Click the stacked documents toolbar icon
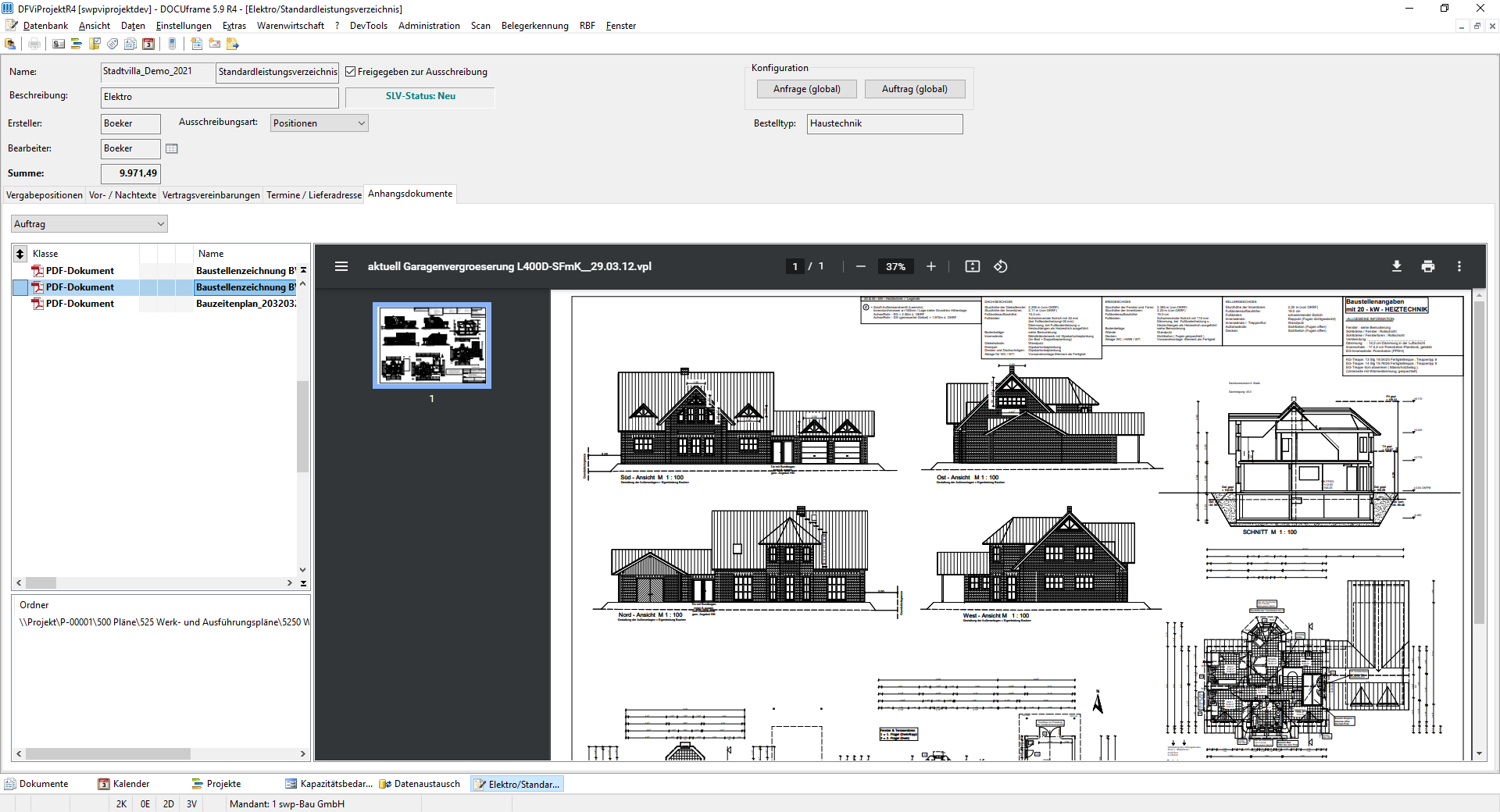1500x812 pixels. [x=130, y=44]
